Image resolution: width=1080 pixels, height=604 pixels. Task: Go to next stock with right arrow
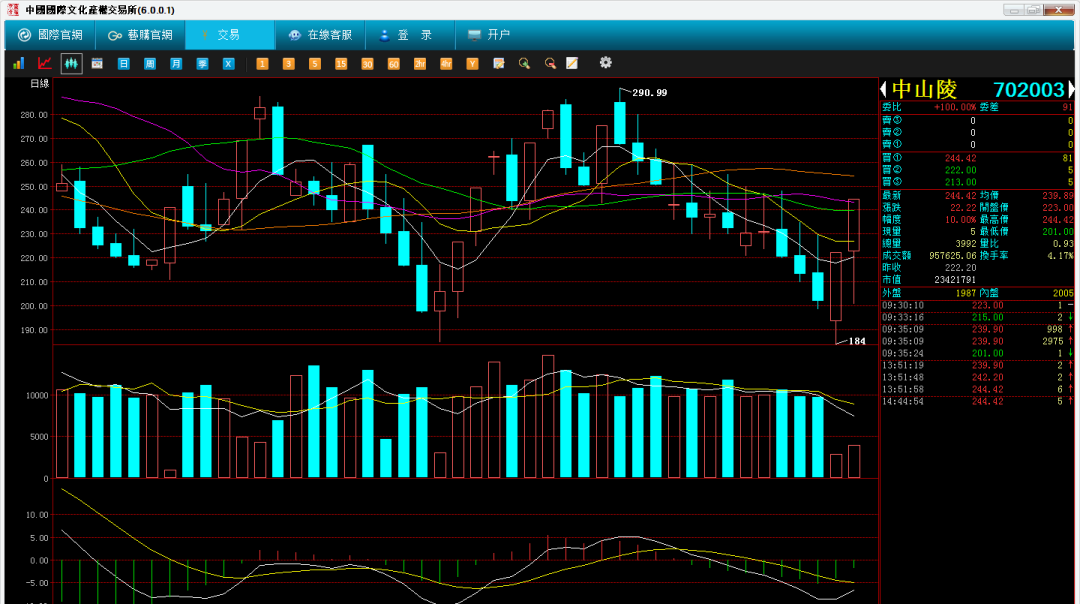coord(1071,89)
